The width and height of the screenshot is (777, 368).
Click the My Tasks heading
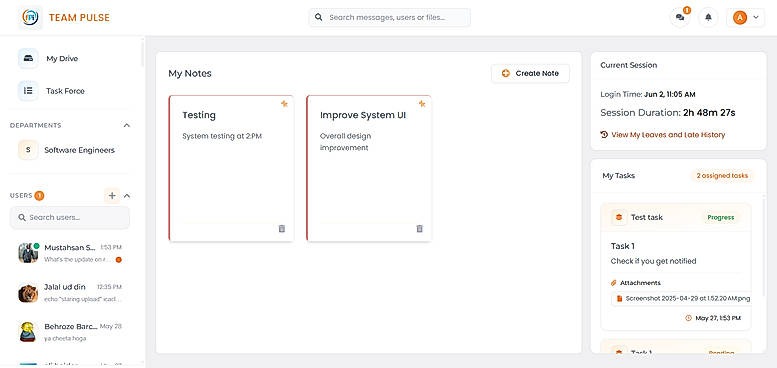click(618, 176)
